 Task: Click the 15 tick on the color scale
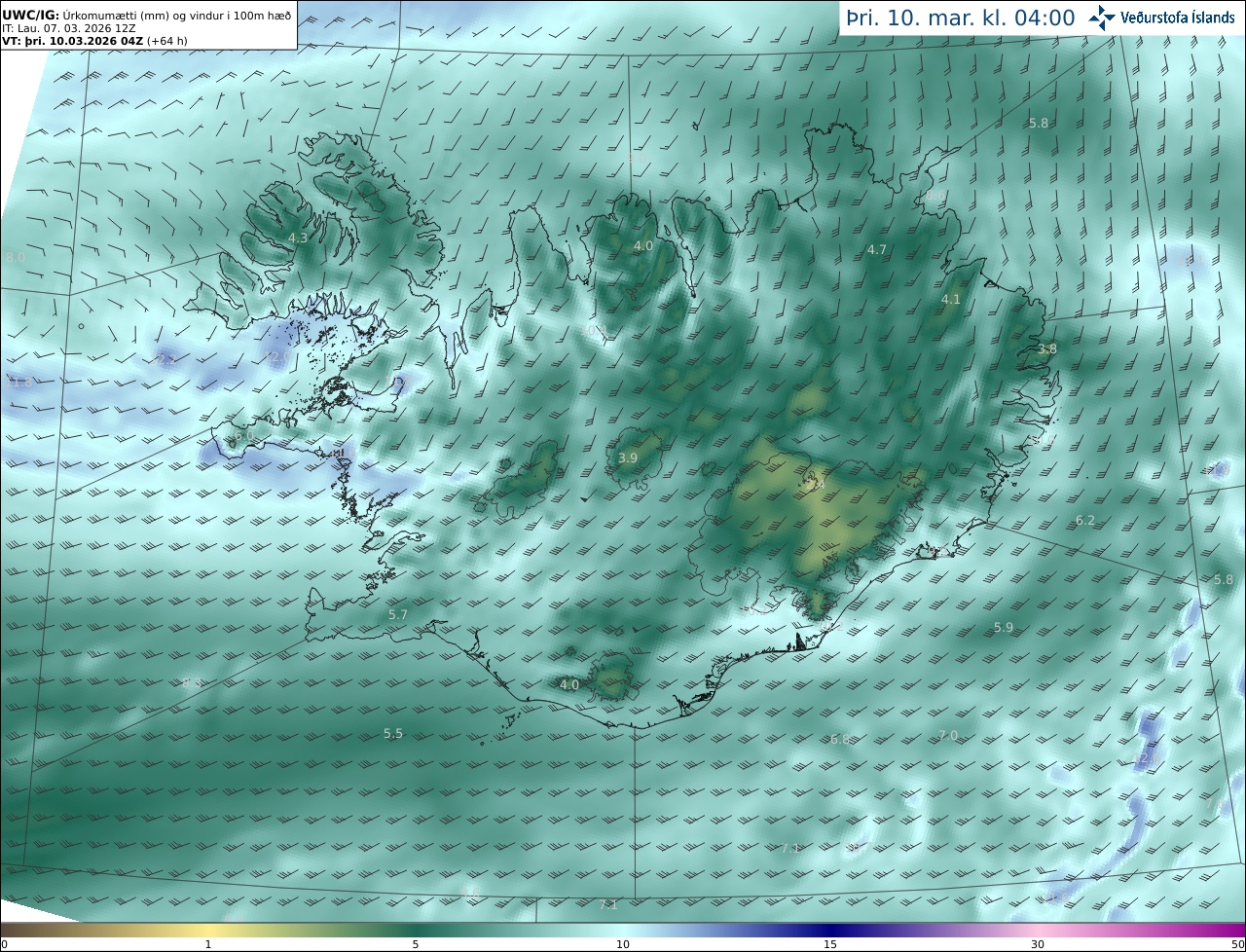[x=830, y=944]
